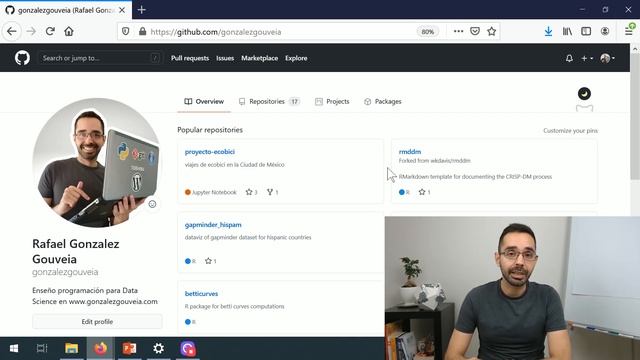This screenshot has width=640, height=360.
Task: Open the page actions three-dot menu
Action: (x=458, y=31)
